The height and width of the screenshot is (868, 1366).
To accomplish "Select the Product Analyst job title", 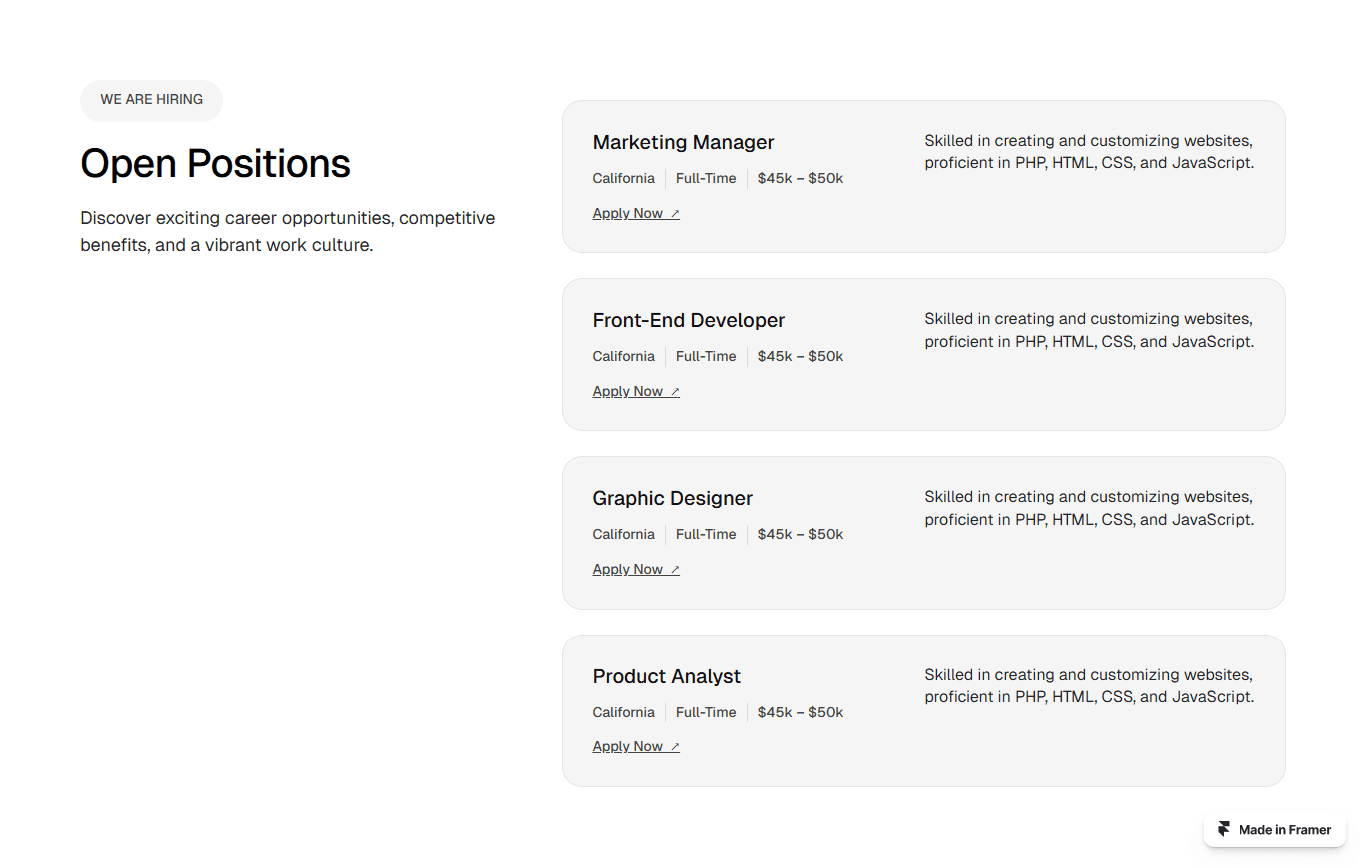I will tap(666, 676).
